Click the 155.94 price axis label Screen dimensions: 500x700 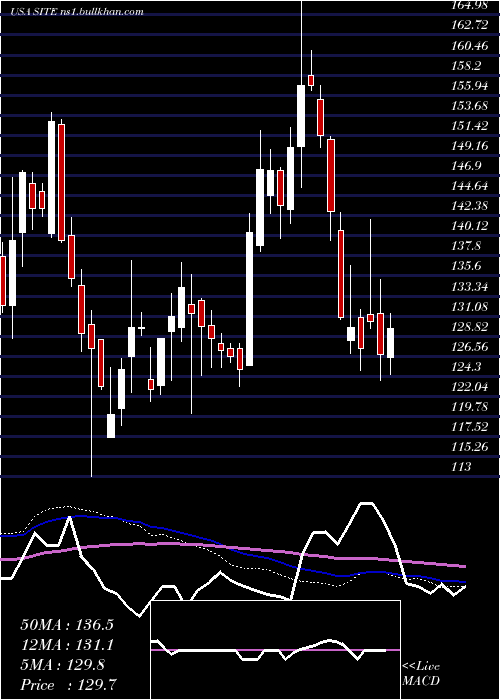coord(470,86)
